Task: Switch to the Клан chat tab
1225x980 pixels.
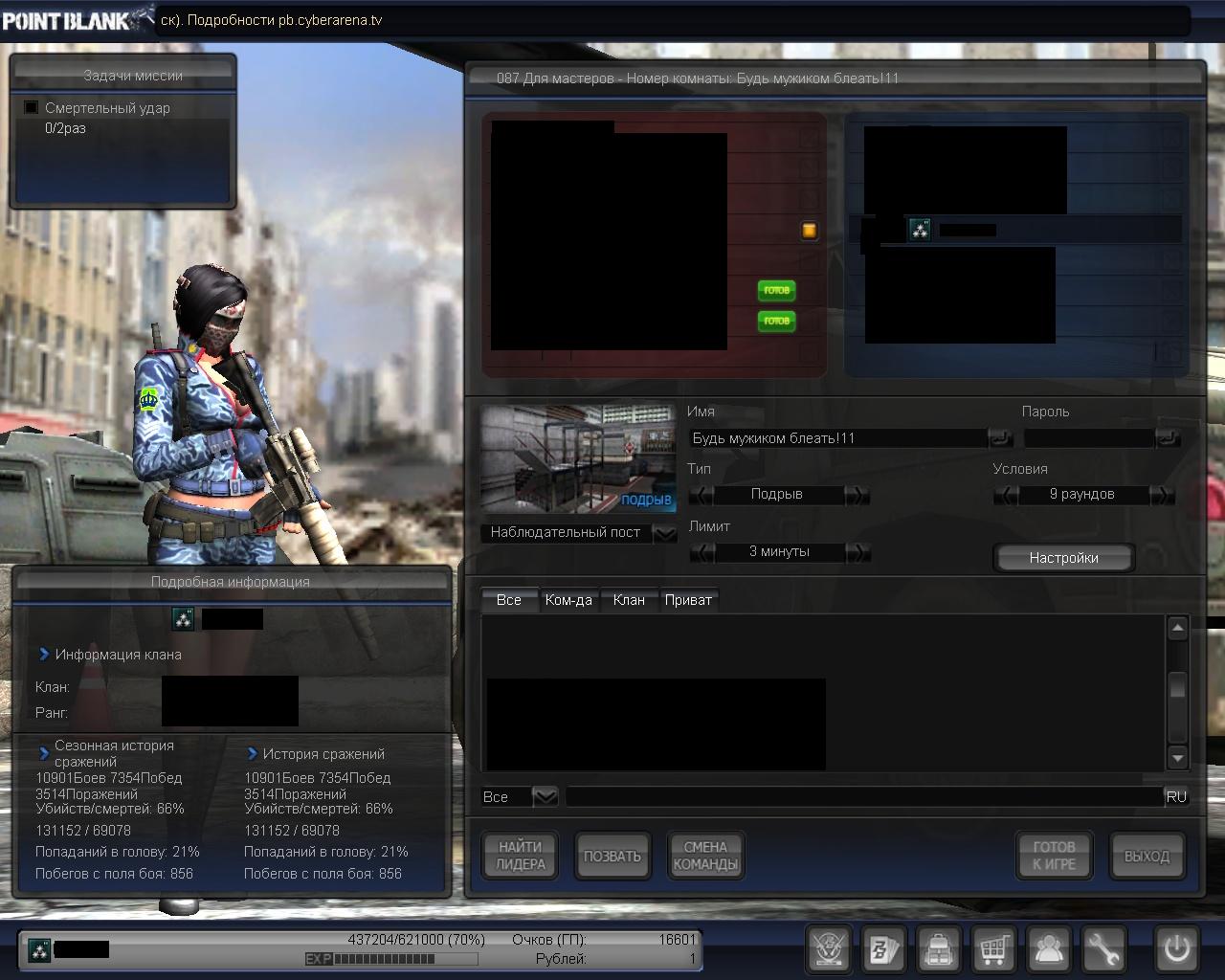Action: pos(629,600)
